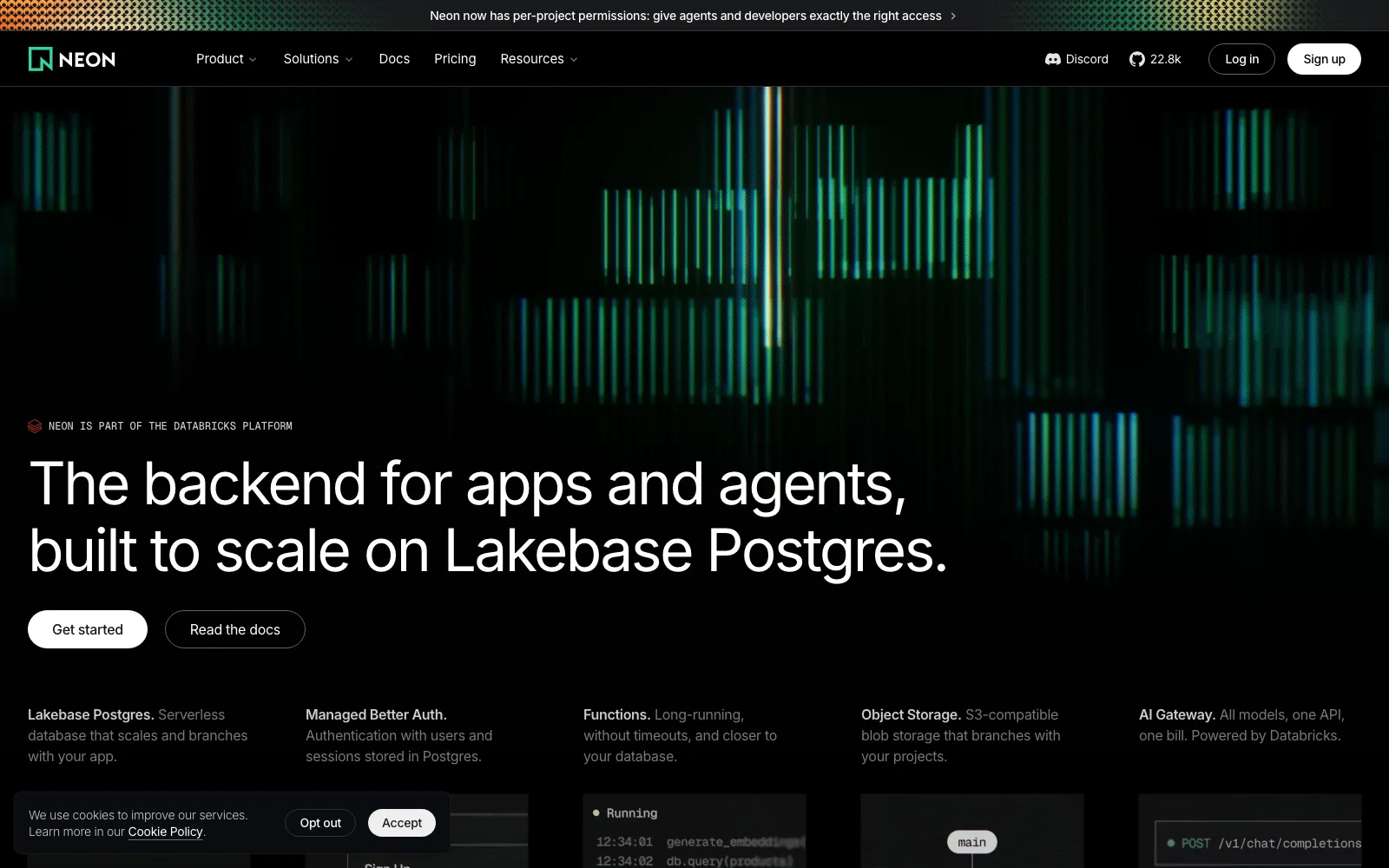Click the Lakebase Postgres feature text
The width and height of the screenshot is (1389, 868).
138,735
